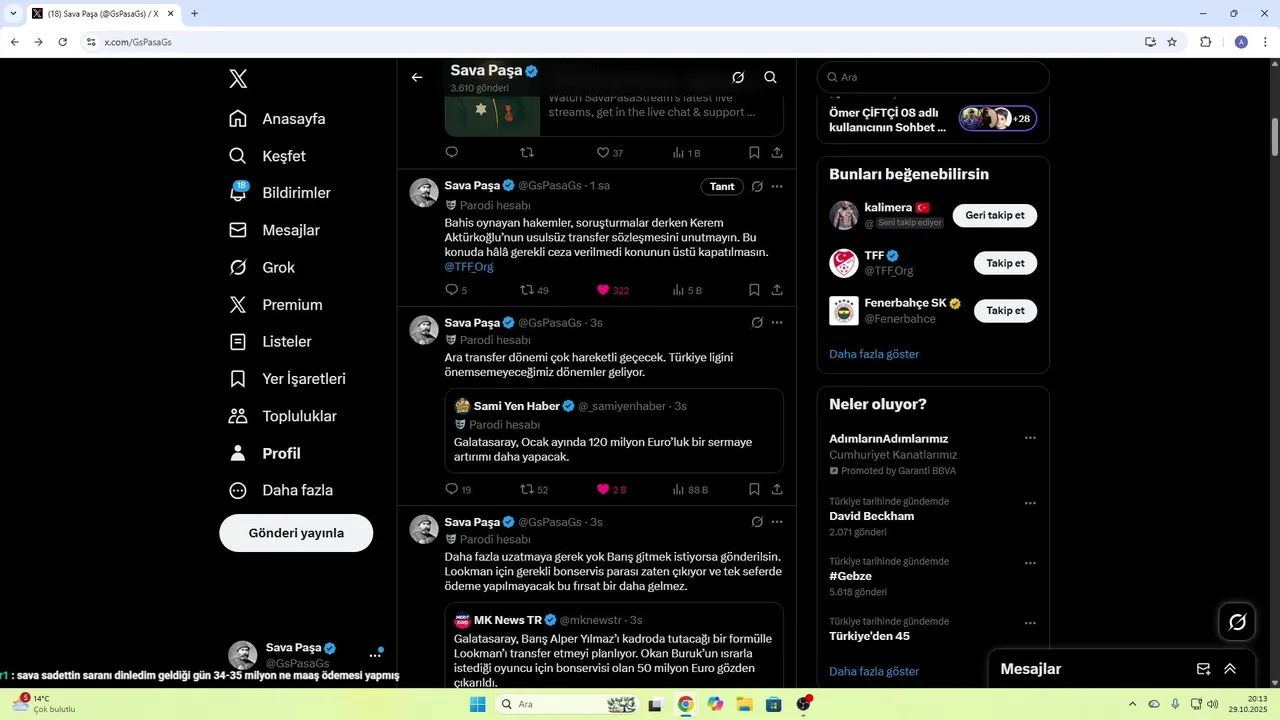Reload the page in Chrome
The image size is (1280, 720).
point(63,42)
